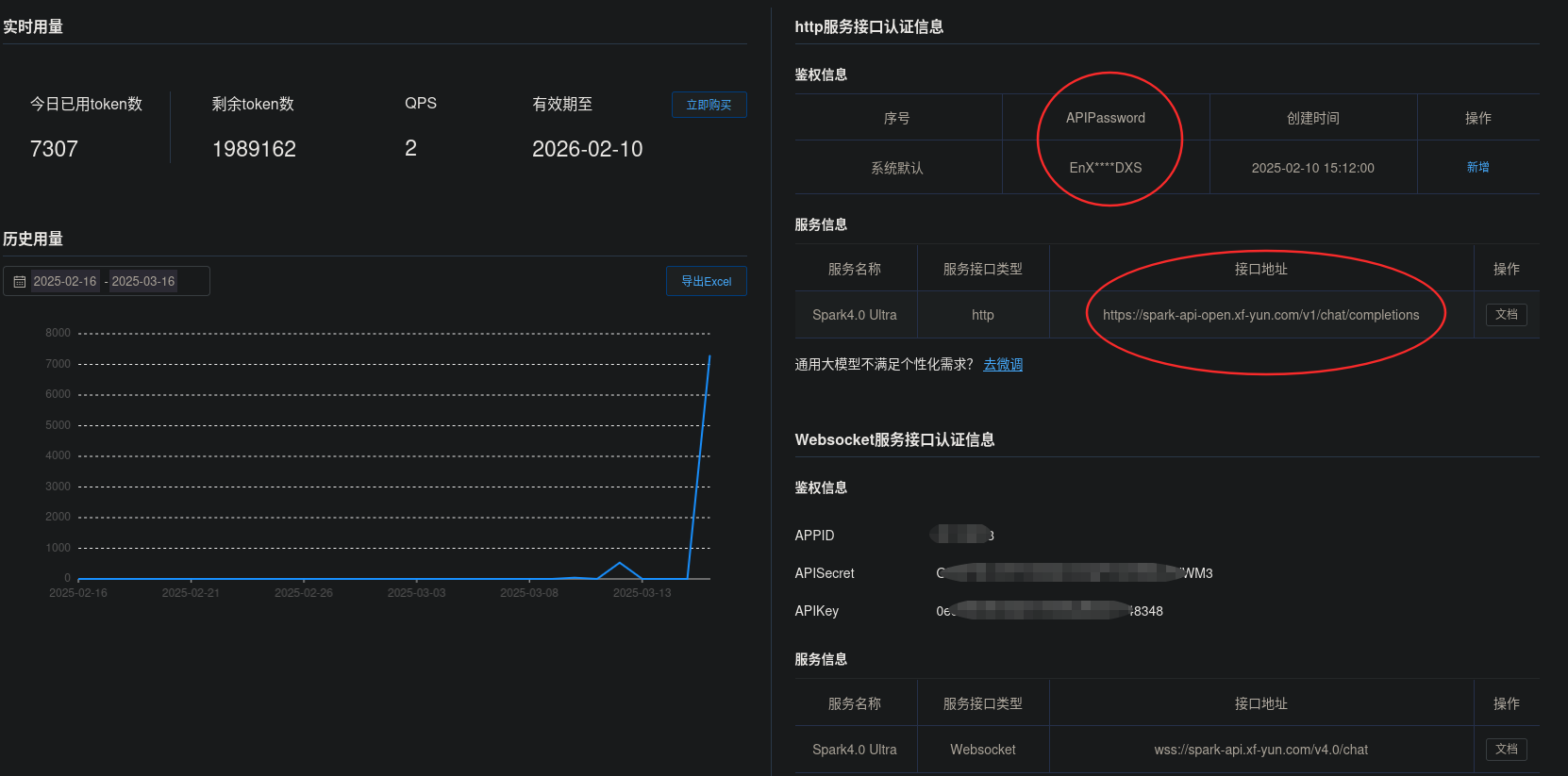Click the creation time 2025-02-10 15:12:00
The height and width of the screenshot is (776, 1568).
point(1312,168)
